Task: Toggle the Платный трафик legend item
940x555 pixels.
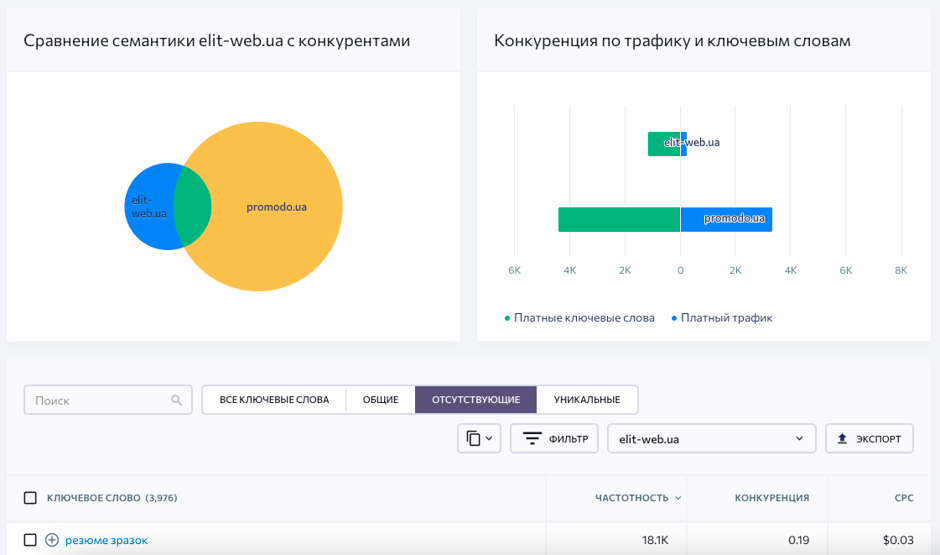Action: pyautogui.click(x=722, y=318)
